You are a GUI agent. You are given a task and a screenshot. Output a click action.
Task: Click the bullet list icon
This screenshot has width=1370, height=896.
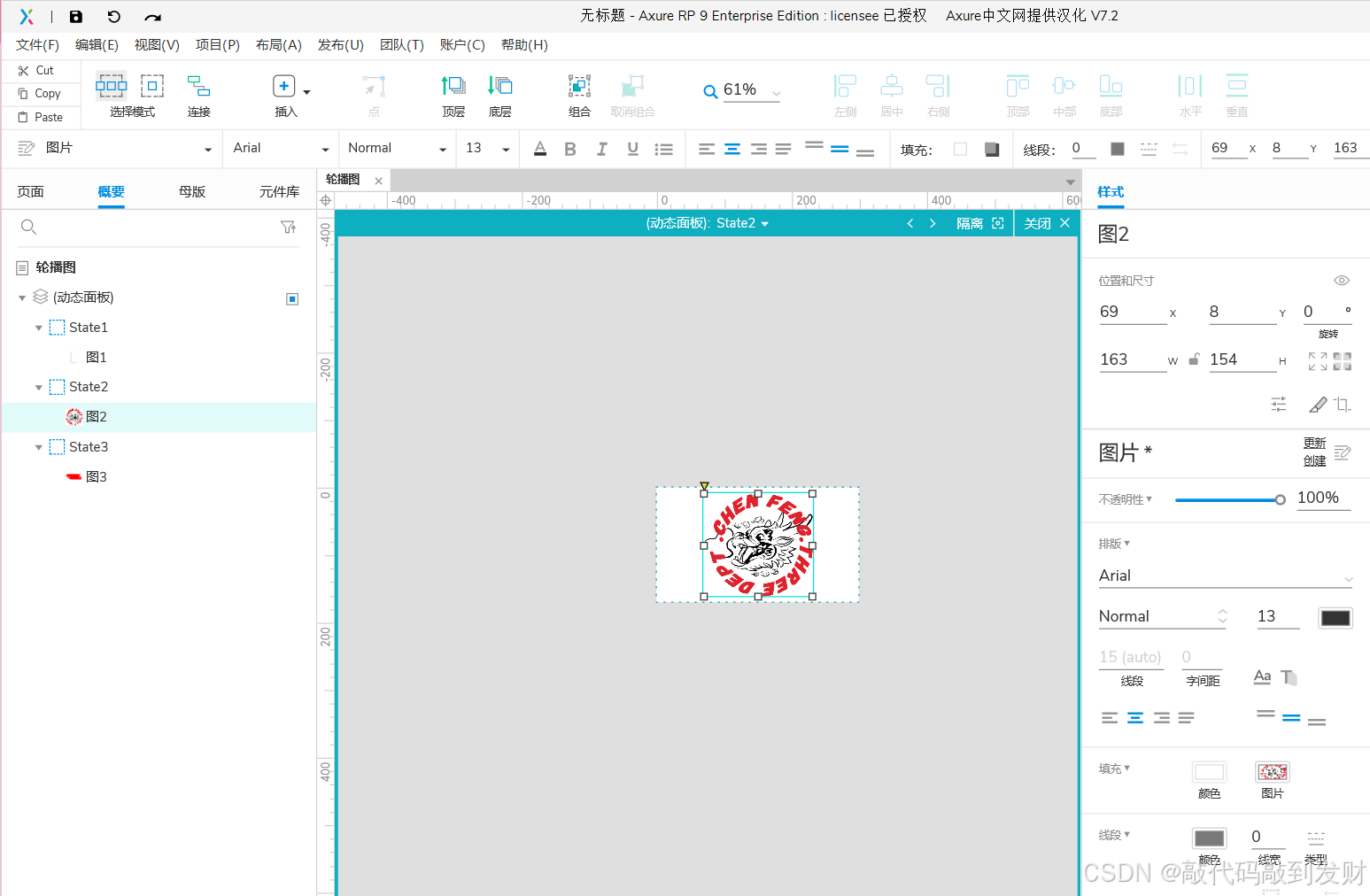click(663, 149)
